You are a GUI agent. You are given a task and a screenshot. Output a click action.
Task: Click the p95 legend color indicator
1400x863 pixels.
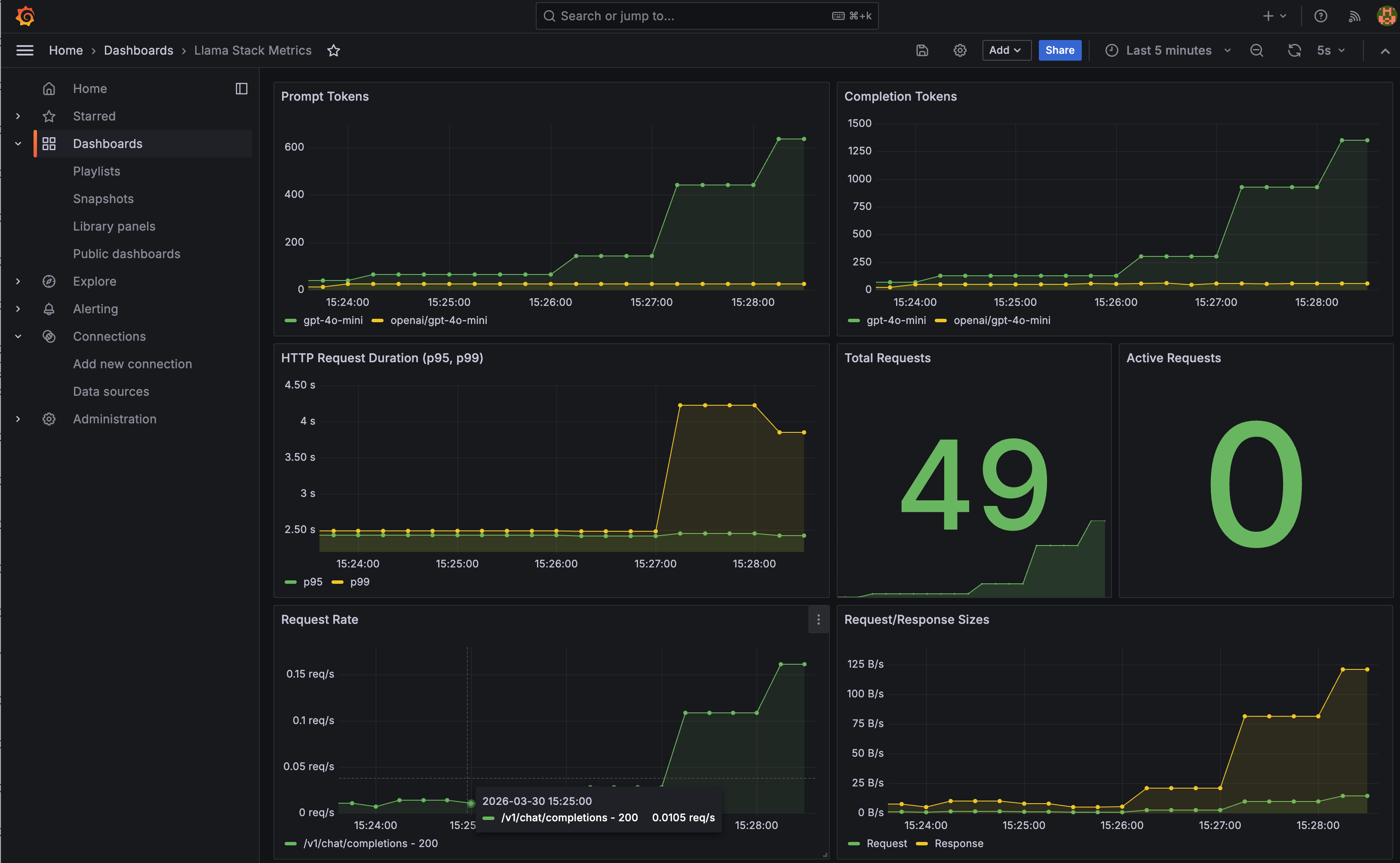[x=291, y=582]
